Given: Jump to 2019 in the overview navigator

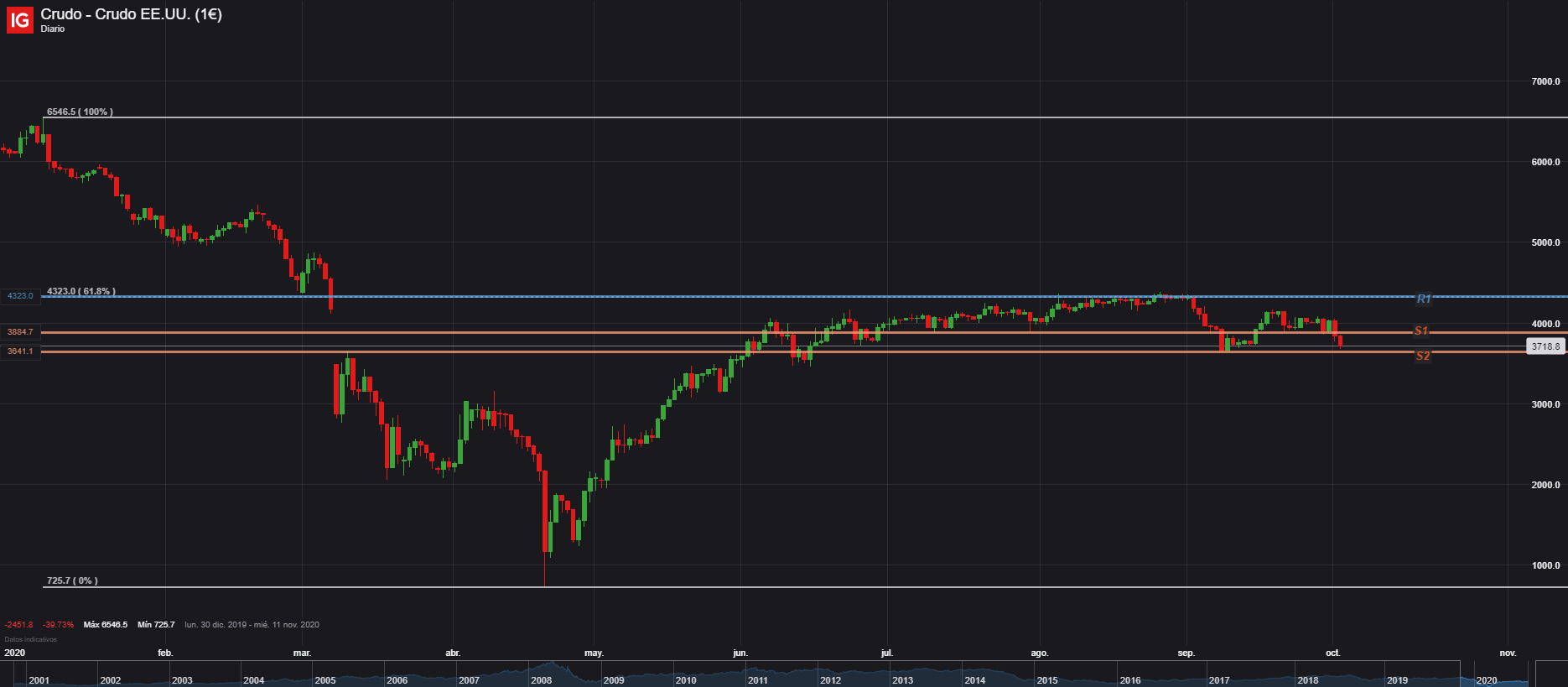Looking at the screenshot, I should [x=1398, y=680].
